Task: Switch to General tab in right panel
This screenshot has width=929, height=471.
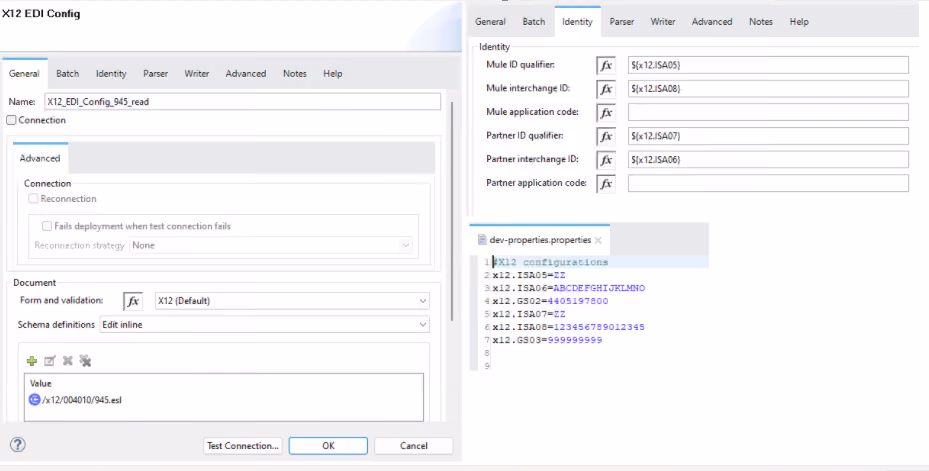Action: (x=491, y=21)
